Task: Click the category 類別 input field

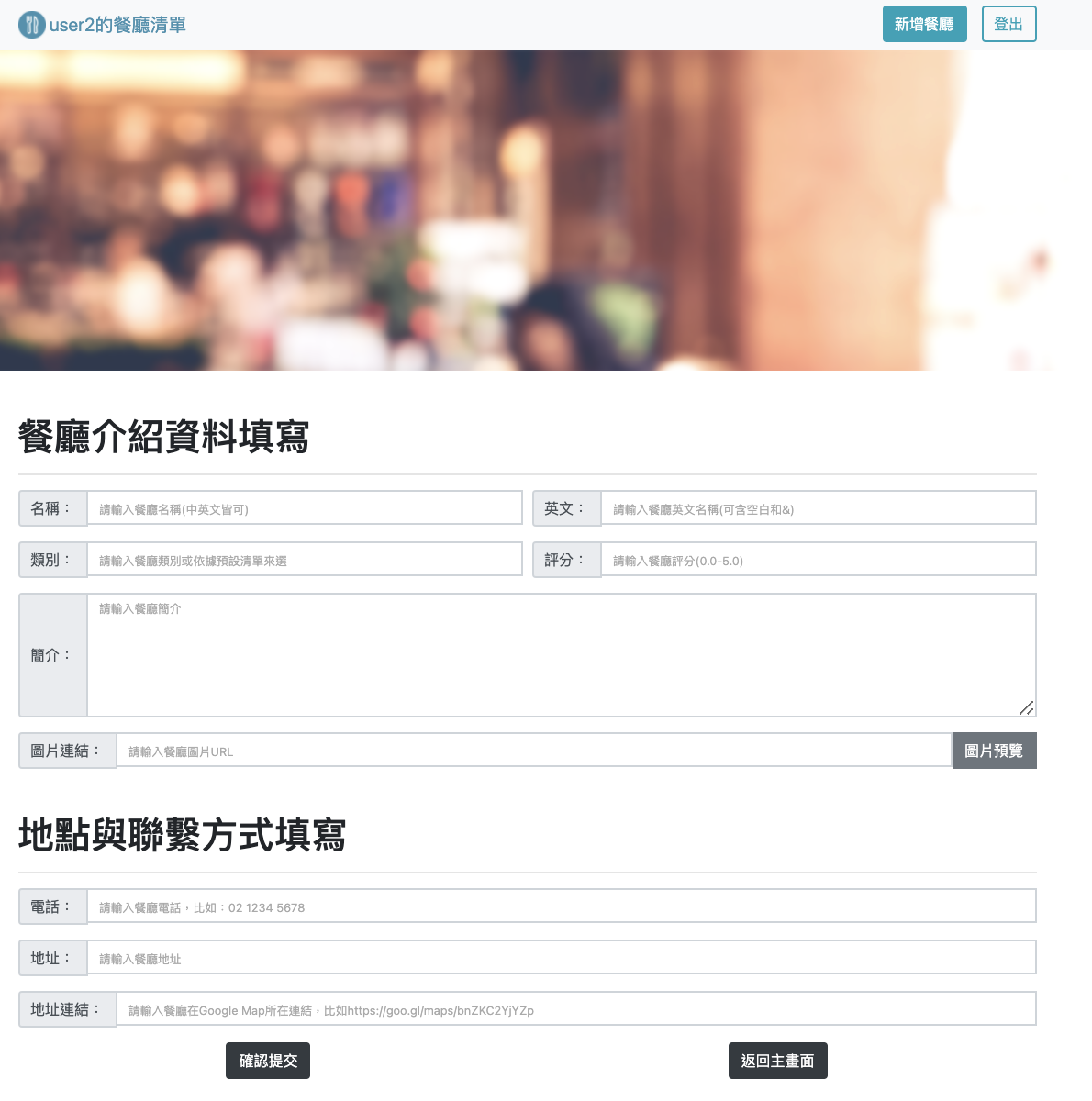Action: pyautogui.click(x=305, y=558)
